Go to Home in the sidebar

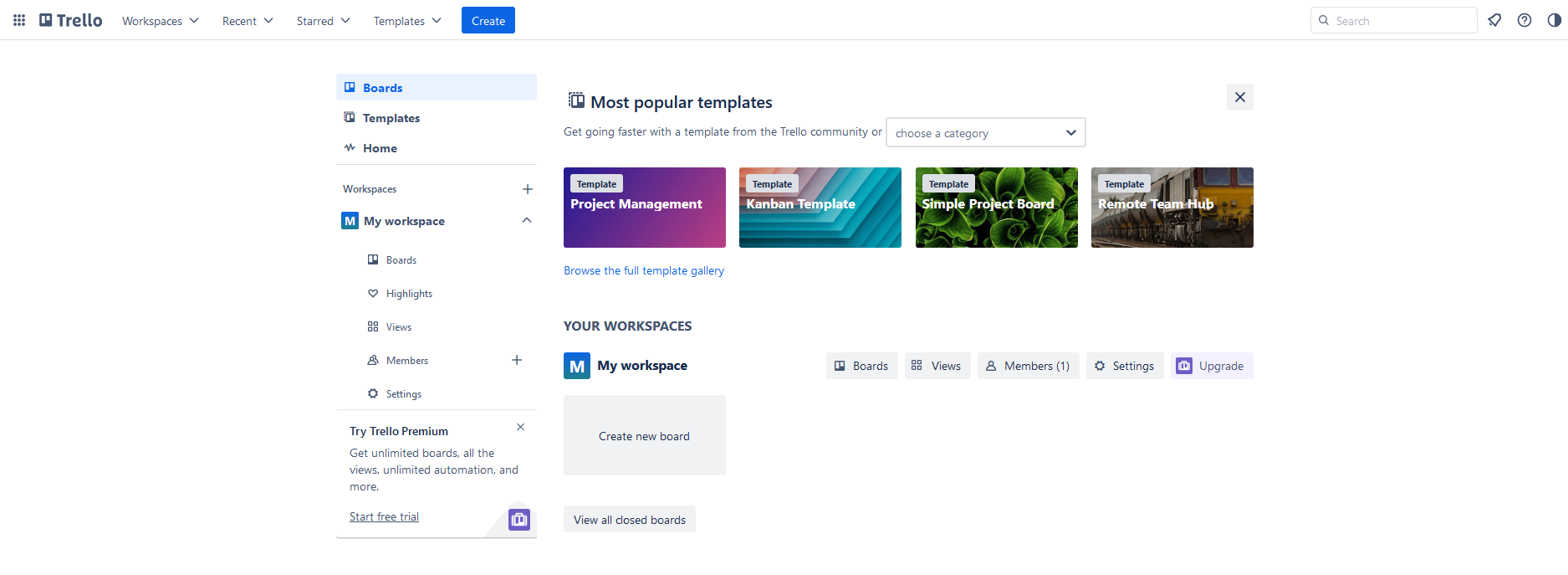[437, 147]
